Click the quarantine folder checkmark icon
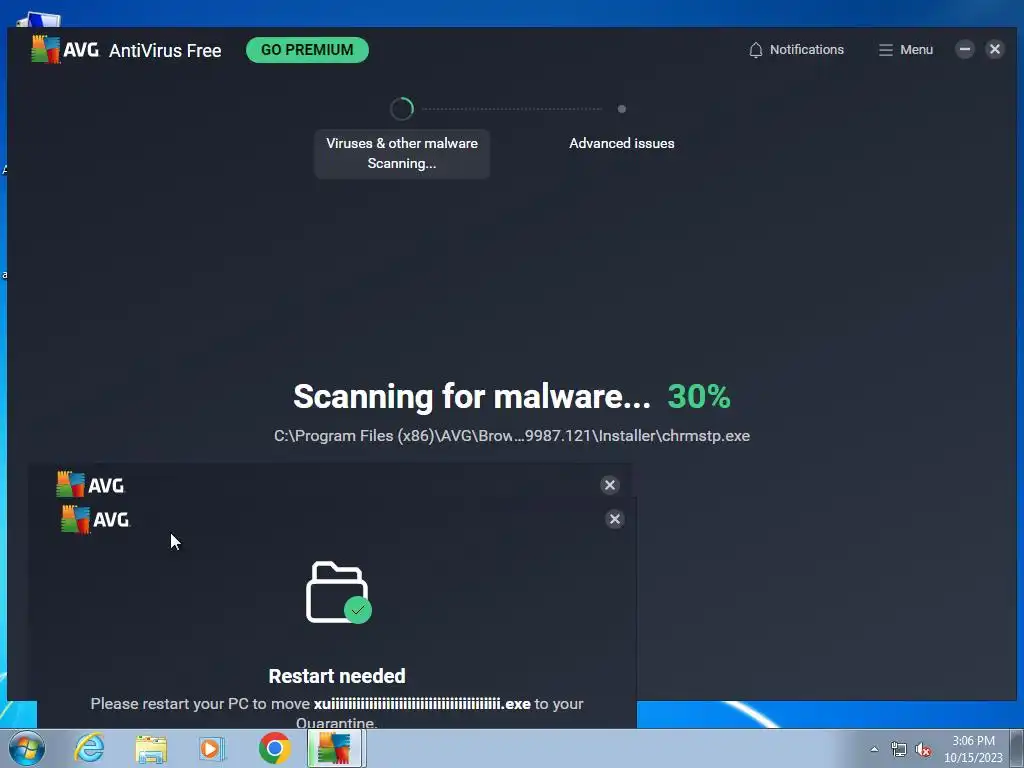The width and height of the screenshot is (1024, 768). (x=338, y=593)
